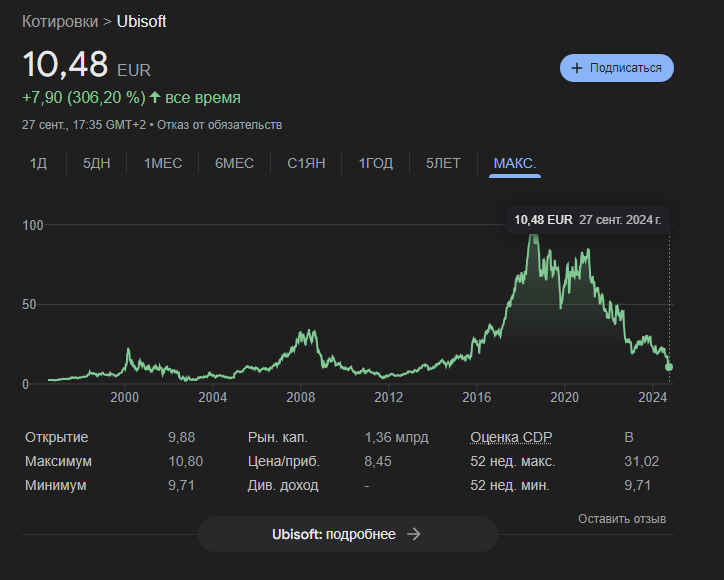This screenshot has width=724, height=580.
Task: Click the 52 нед. мин. label
Action: [x=510, y=485]
